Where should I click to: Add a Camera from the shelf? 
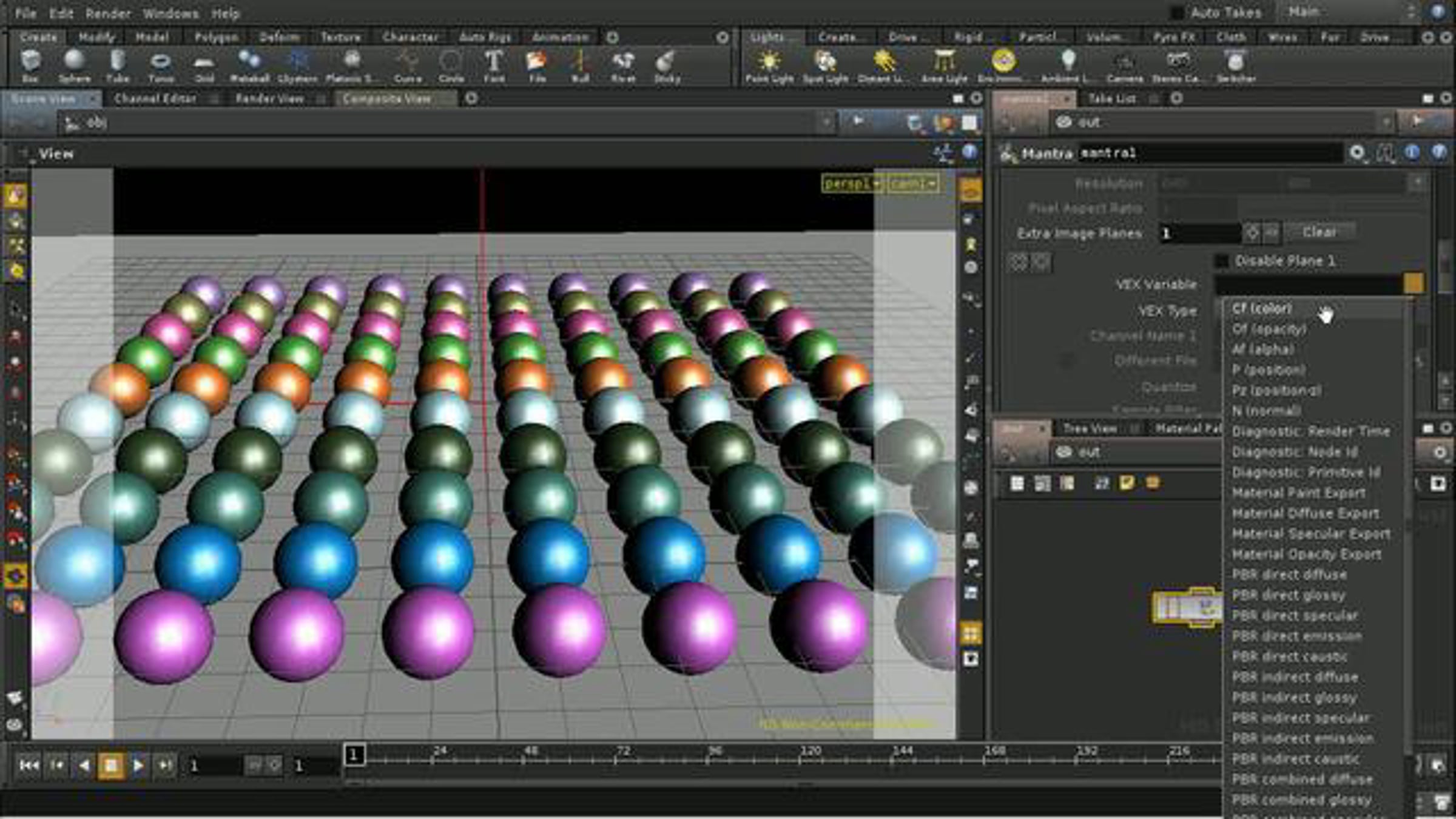point(1125,66)
